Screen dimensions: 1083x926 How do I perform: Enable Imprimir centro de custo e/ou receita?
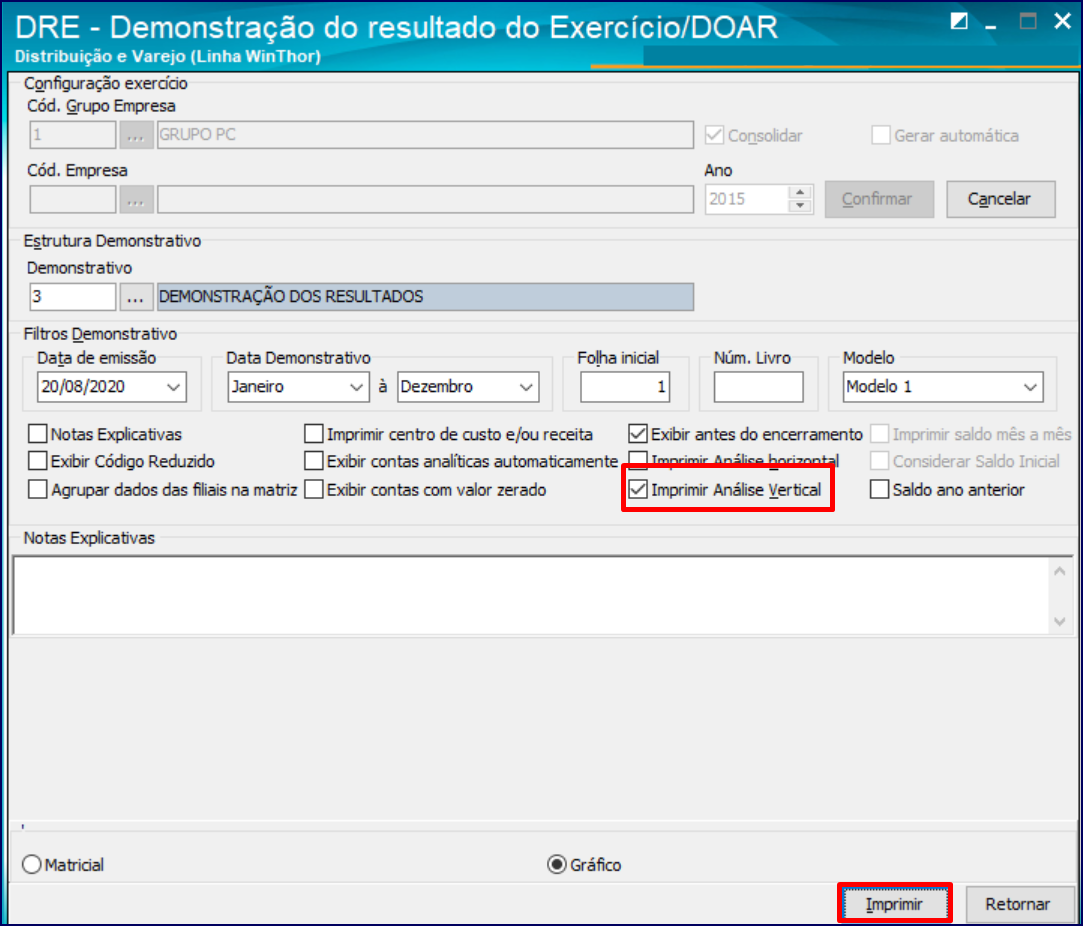pyautogui.click(x=314, y=434)
